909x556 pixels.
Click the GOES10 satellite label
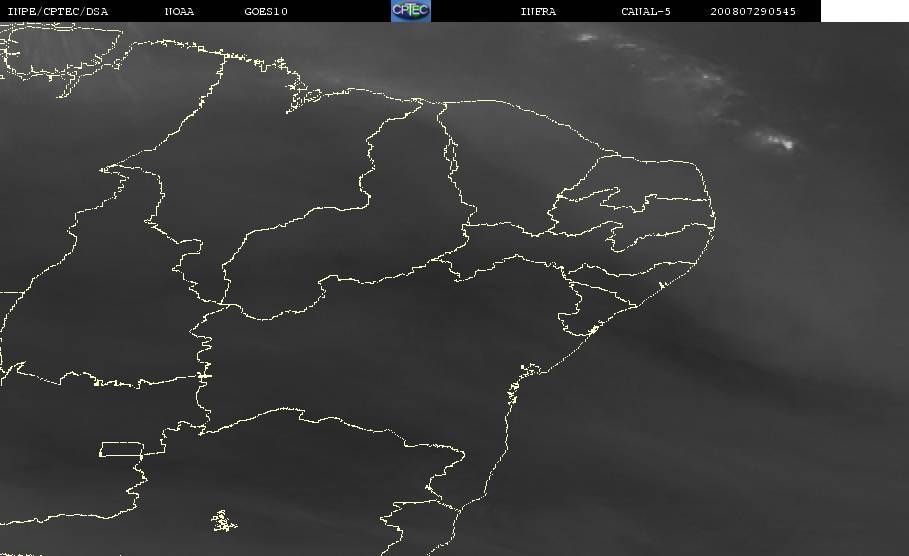266,12
